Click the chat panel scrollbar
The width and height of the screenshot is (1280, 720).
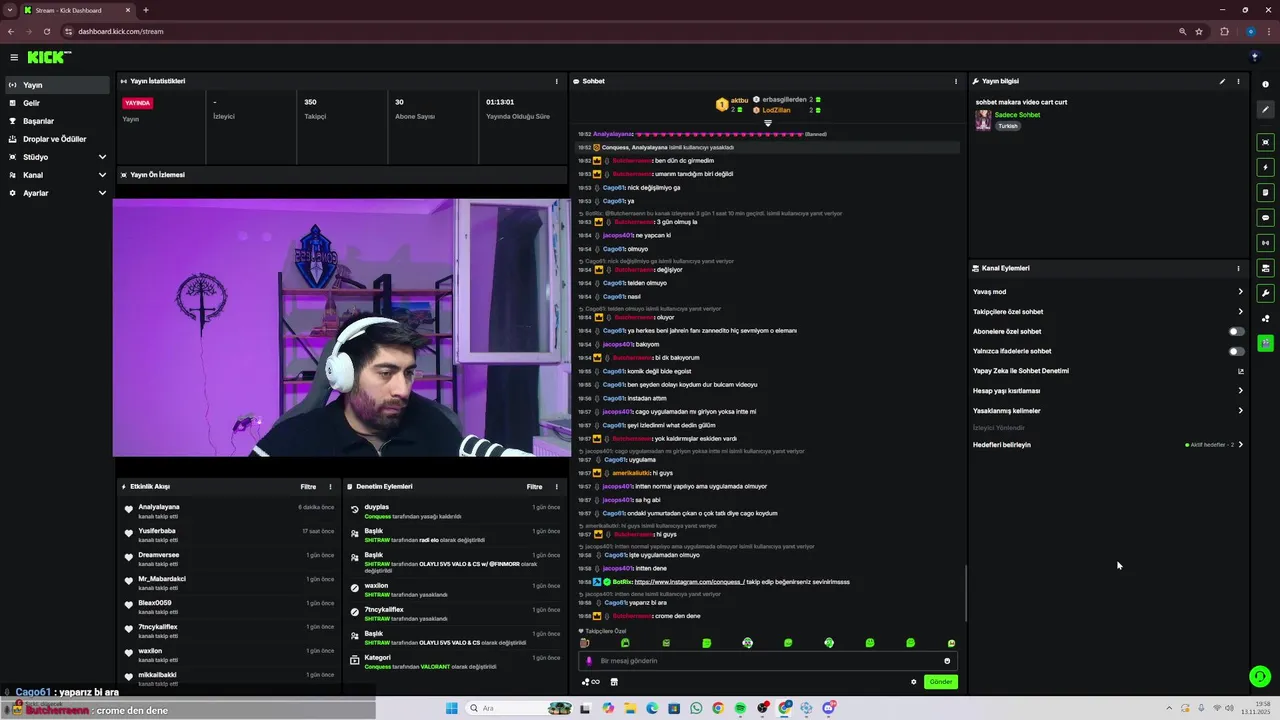965,593
